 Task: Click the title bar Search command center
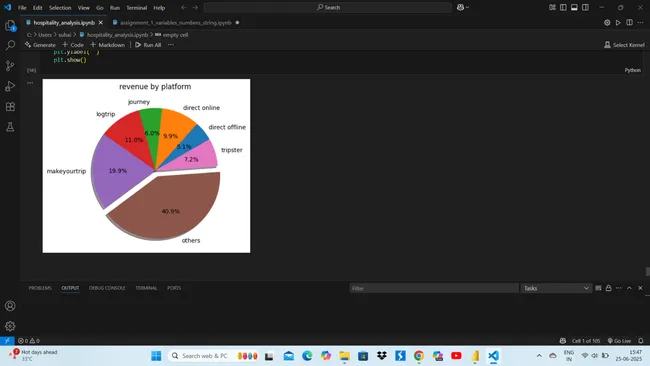(328, 7)
